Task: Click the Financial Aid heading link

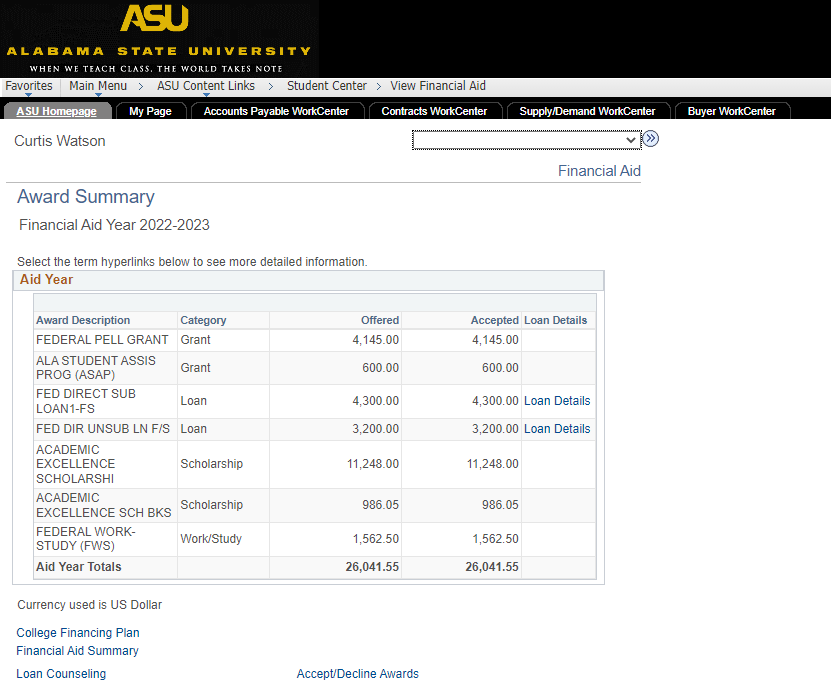Action: pyautogui.click(x=599, y=171)
